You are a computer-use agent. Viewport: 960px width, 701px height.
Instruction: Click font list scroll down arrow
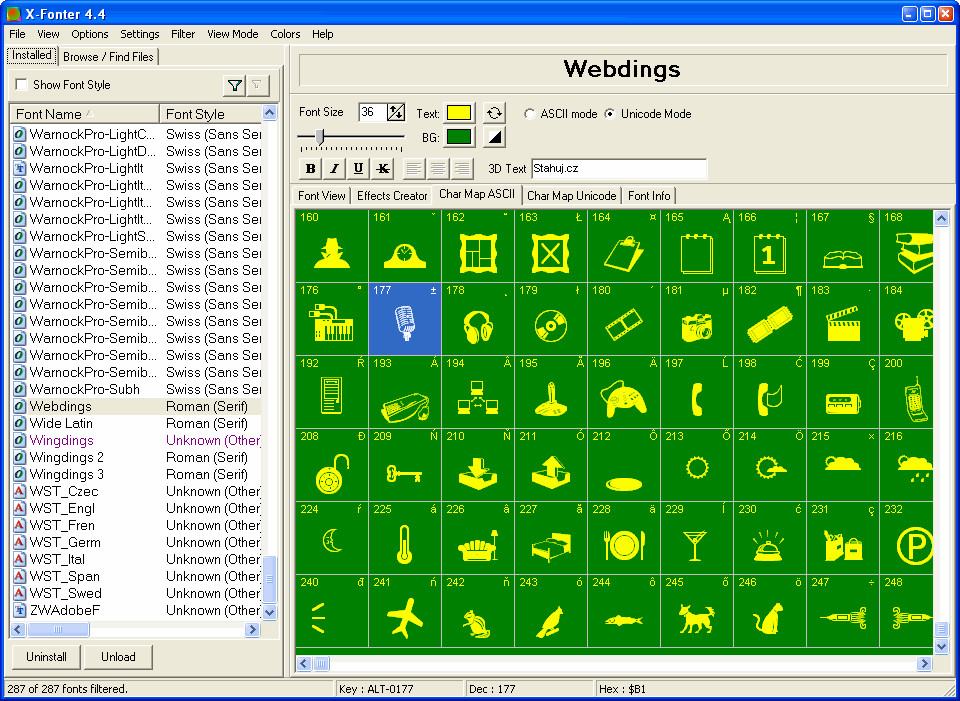coord(269,612)
